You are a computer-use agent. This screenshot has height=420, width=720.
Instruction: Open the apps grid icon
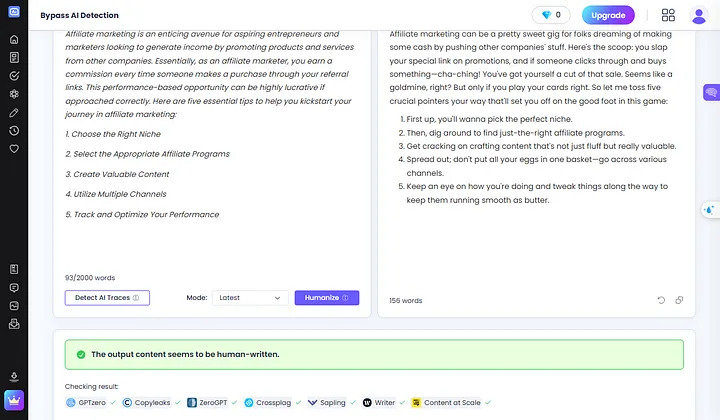tap(669, 15)
